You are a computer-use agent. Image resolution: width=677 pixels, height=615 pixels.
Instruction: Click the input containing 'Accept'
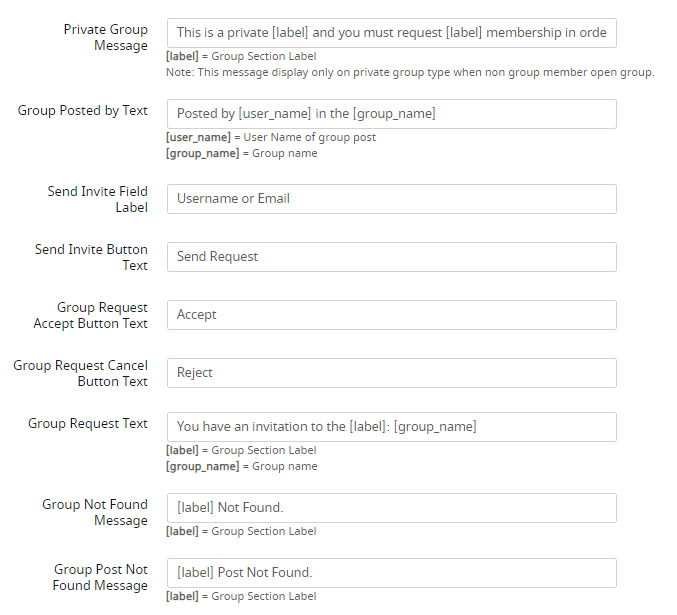(391, 315)
